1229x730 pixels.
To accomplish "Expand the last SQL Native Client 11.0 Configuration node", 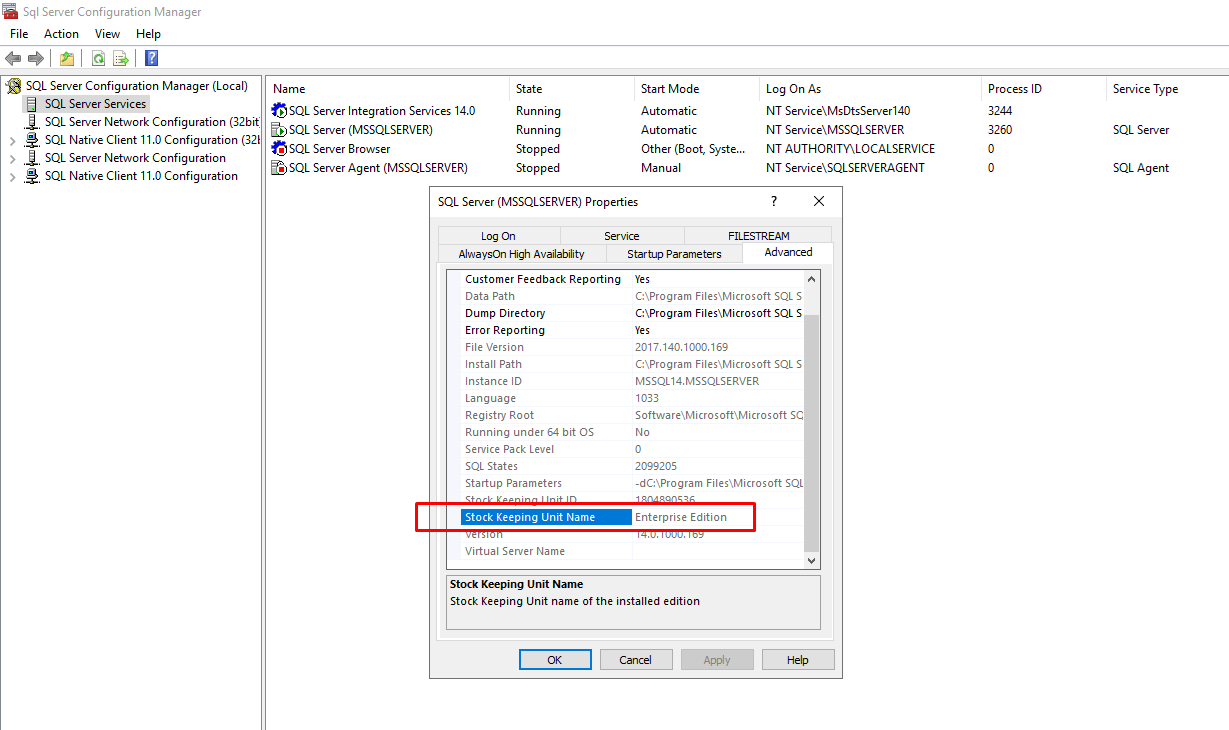I will pos(12,177).
